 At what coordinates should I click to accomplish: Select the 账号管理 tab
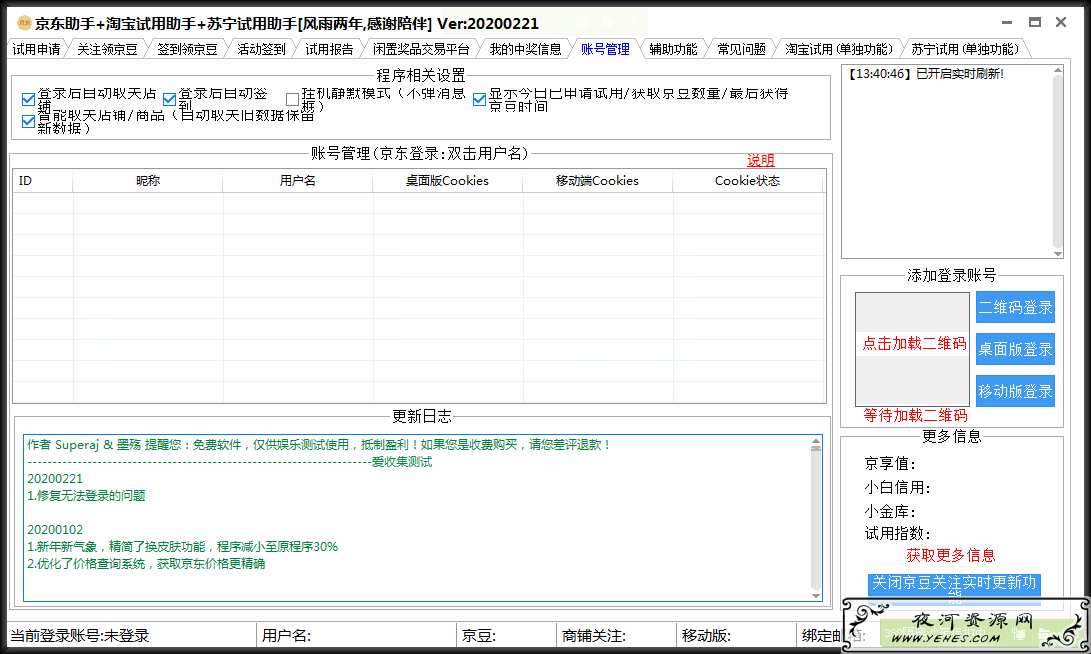point(605,49)
